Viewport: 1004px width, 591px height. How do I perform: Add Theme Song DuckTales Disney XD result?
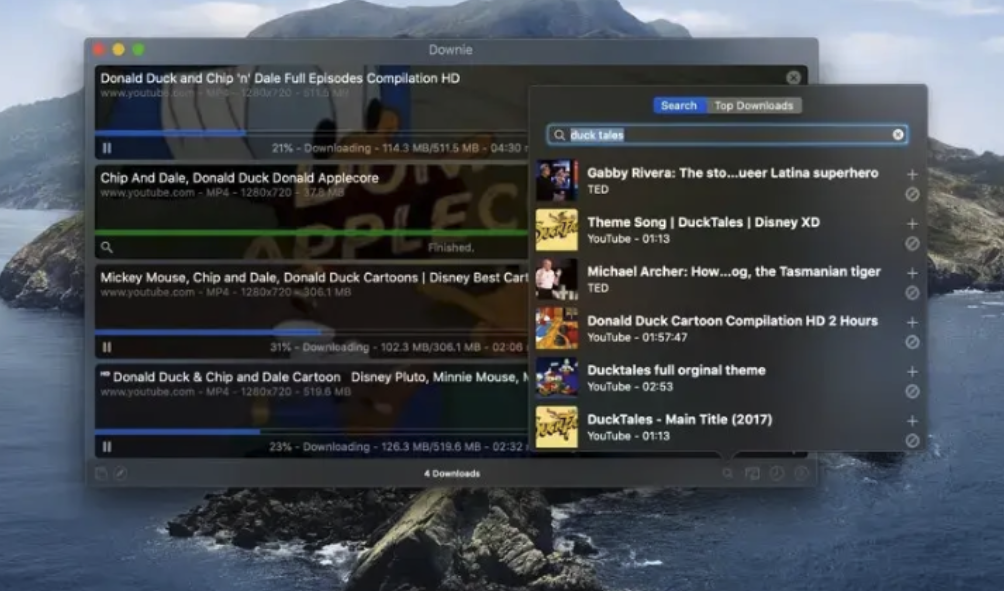912,224
